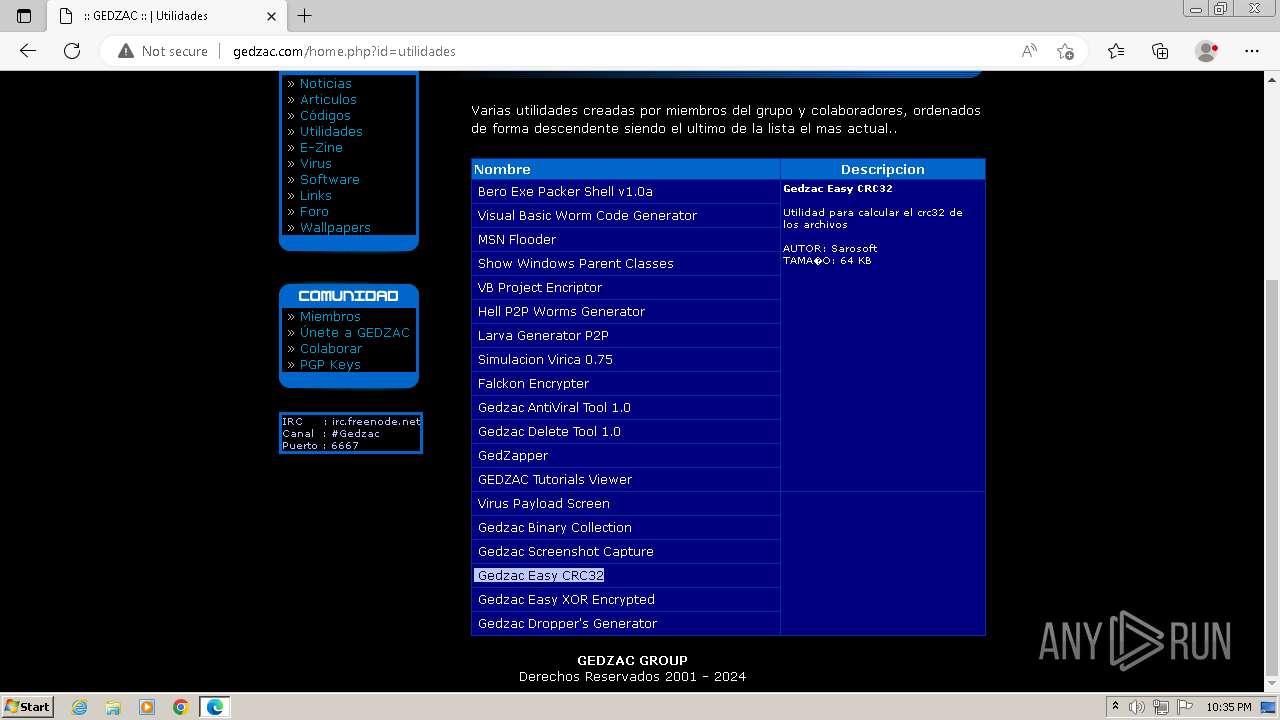Click the taskbar clock 10:35 PM
This screenshot has height=720, width=1280.
tap(1228, 707)
